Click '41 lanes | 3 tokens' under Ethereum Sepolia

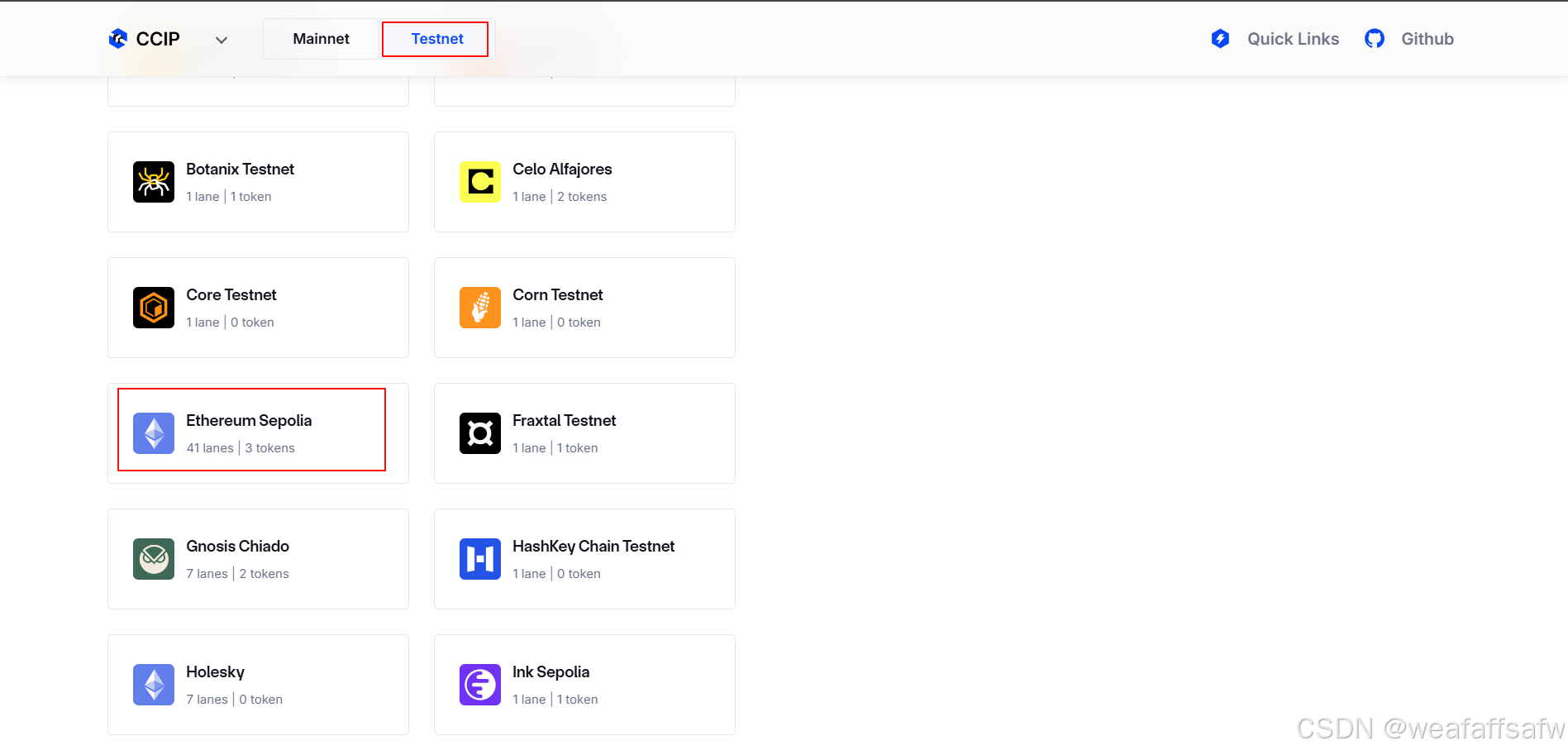pyautogui.click(x=241, y=448)
